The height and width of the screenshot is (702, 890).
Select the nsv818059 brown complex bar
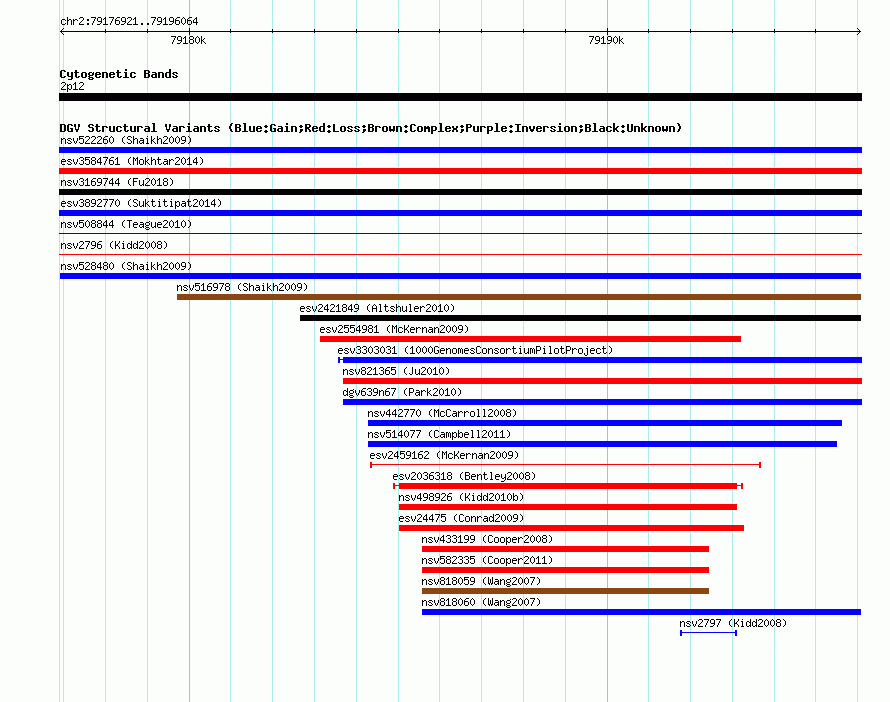click(x=565, y=591)
